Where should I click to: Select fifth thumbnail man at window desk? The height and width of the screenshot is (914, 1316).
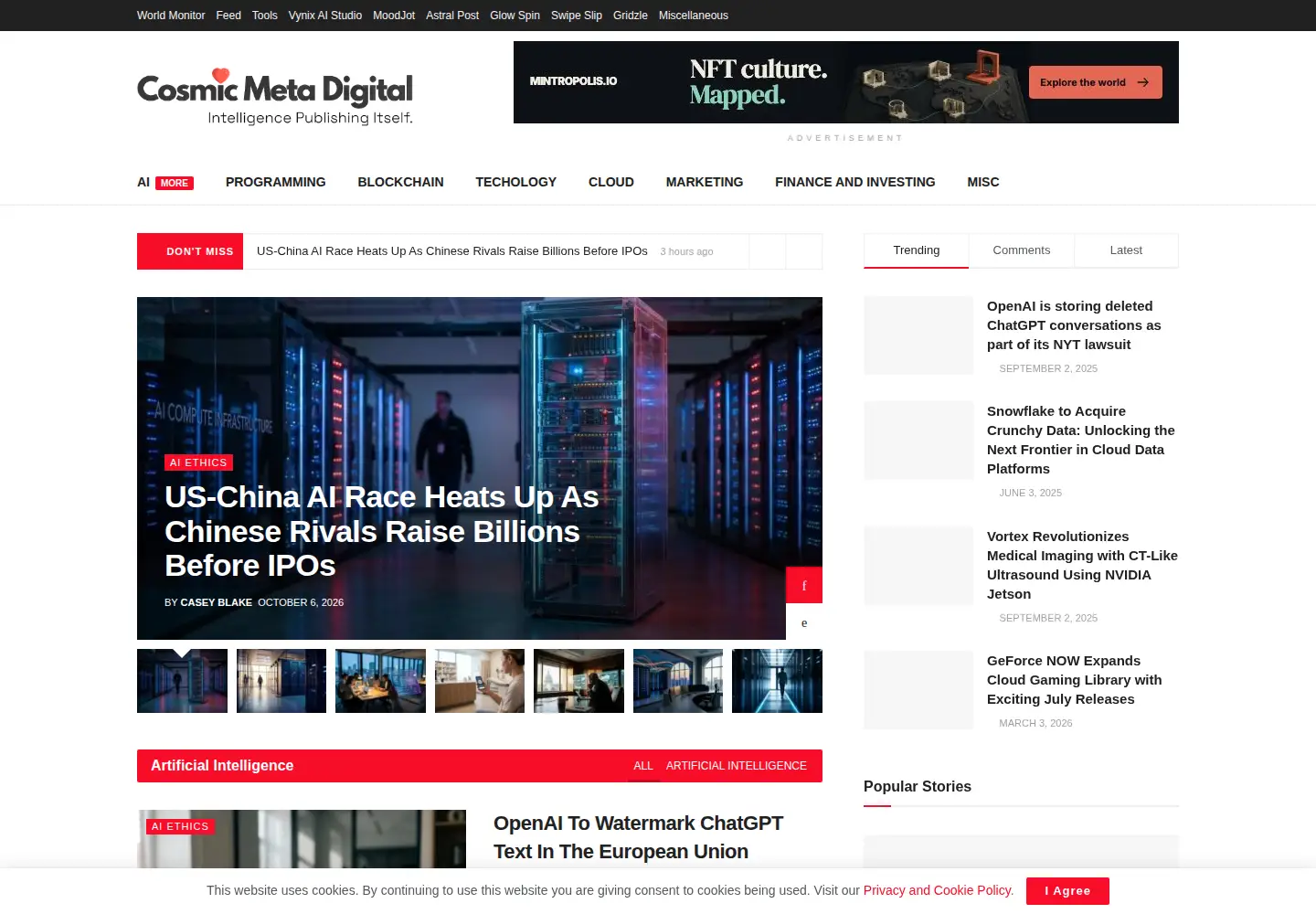(578, 681)
